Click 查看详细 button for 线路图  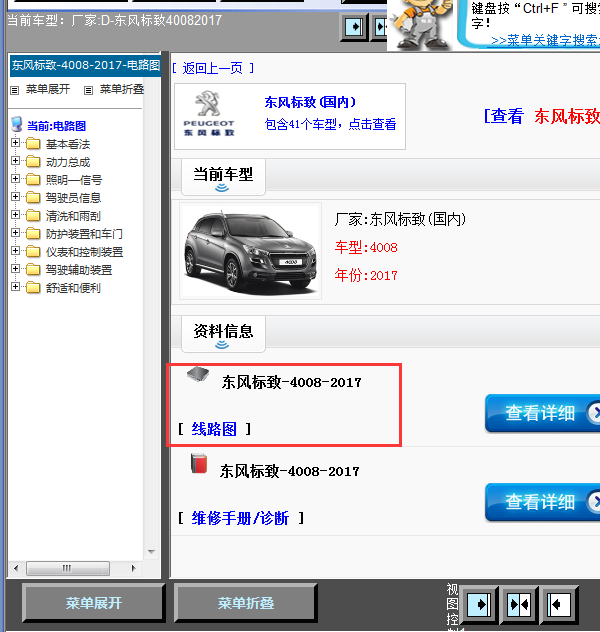point(542,414)
